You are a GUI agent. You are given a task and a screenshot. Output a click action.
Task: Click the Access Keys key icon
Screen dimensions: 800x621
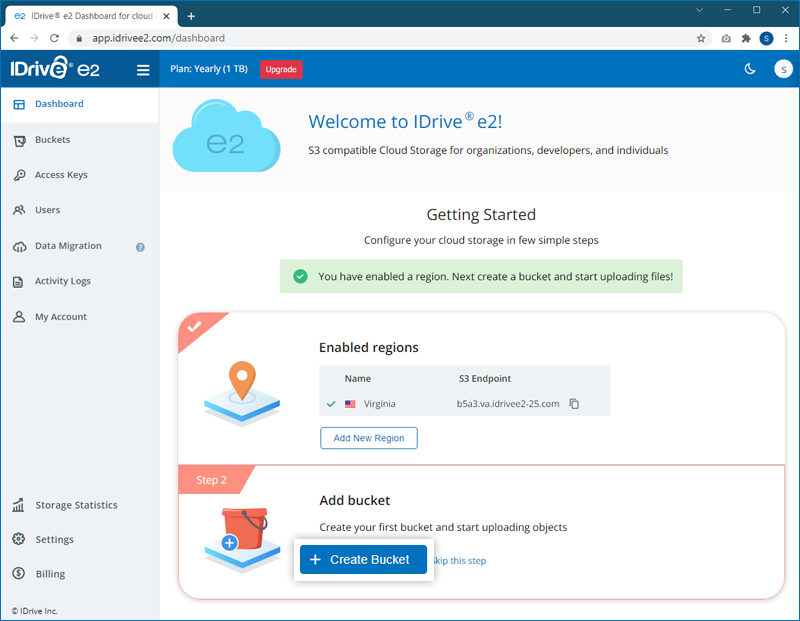click(x=19, y=175)
